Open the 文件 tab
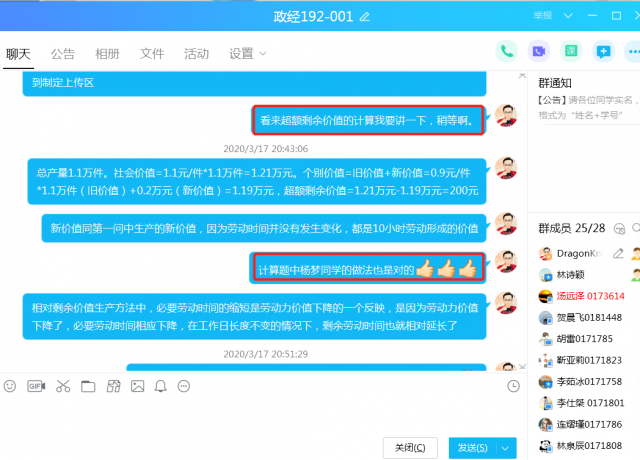This screenshot has height=460, width=640. [x=152, y=54]
